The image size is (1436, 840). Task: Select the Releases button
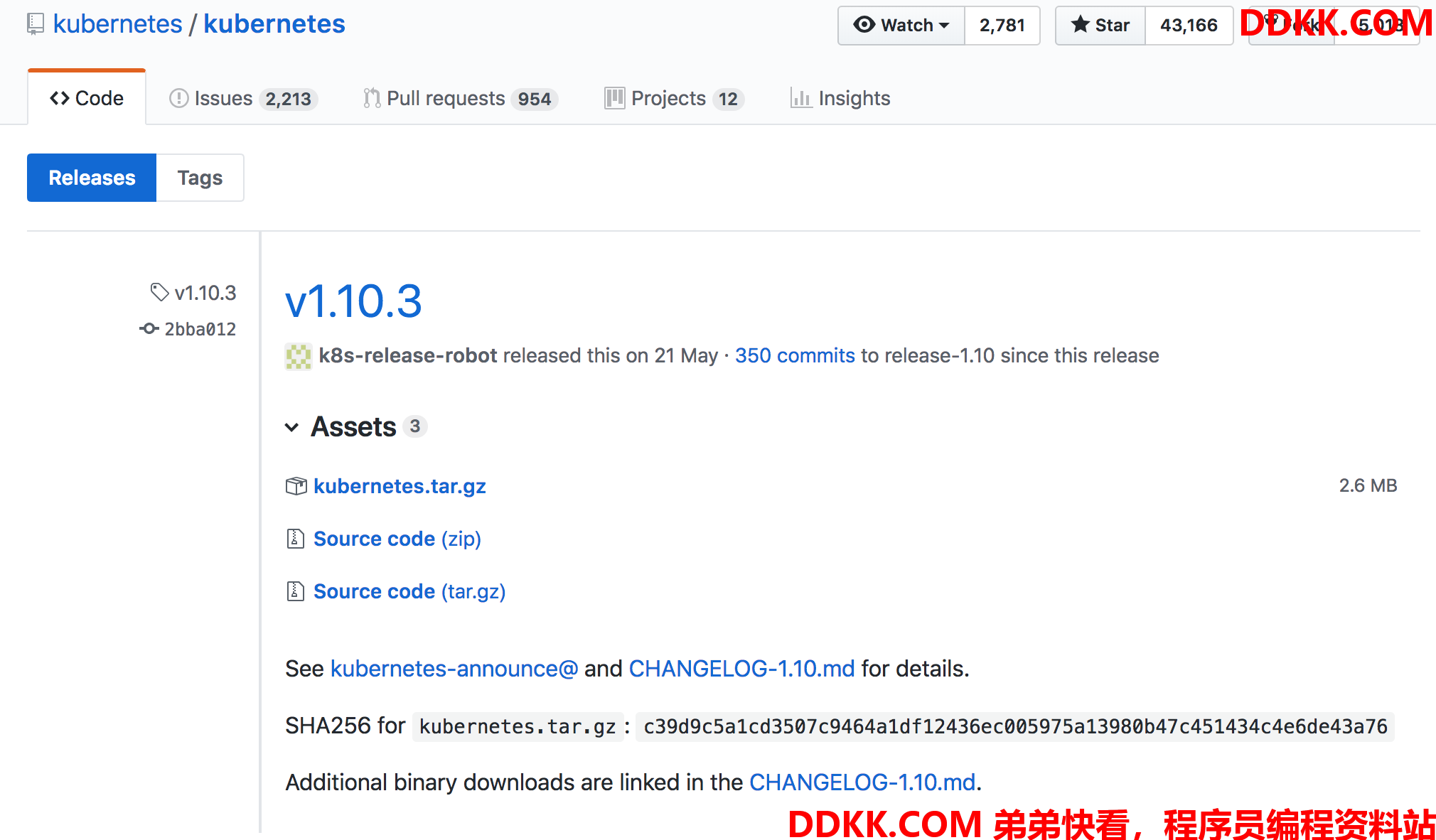(x=92, y=178)
